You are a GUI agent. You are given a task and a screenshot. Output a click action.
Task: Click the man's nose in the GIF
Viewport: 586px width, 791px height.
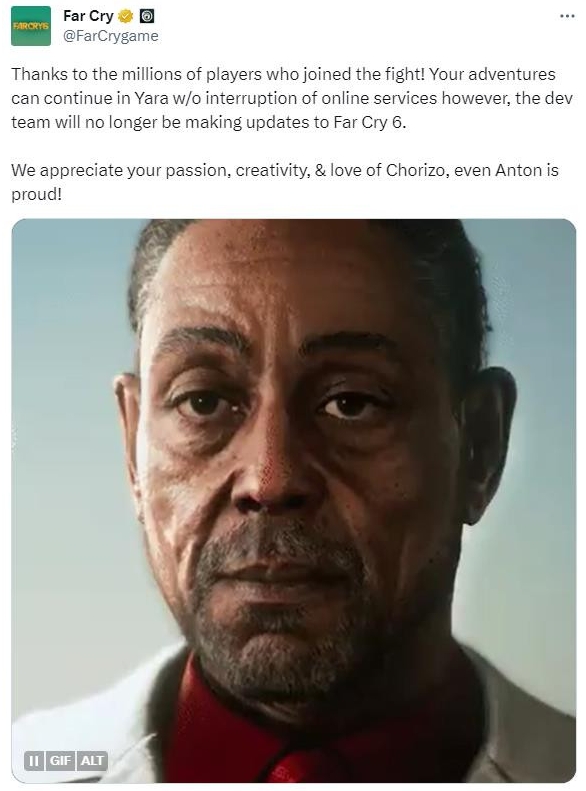coord(275,479)
